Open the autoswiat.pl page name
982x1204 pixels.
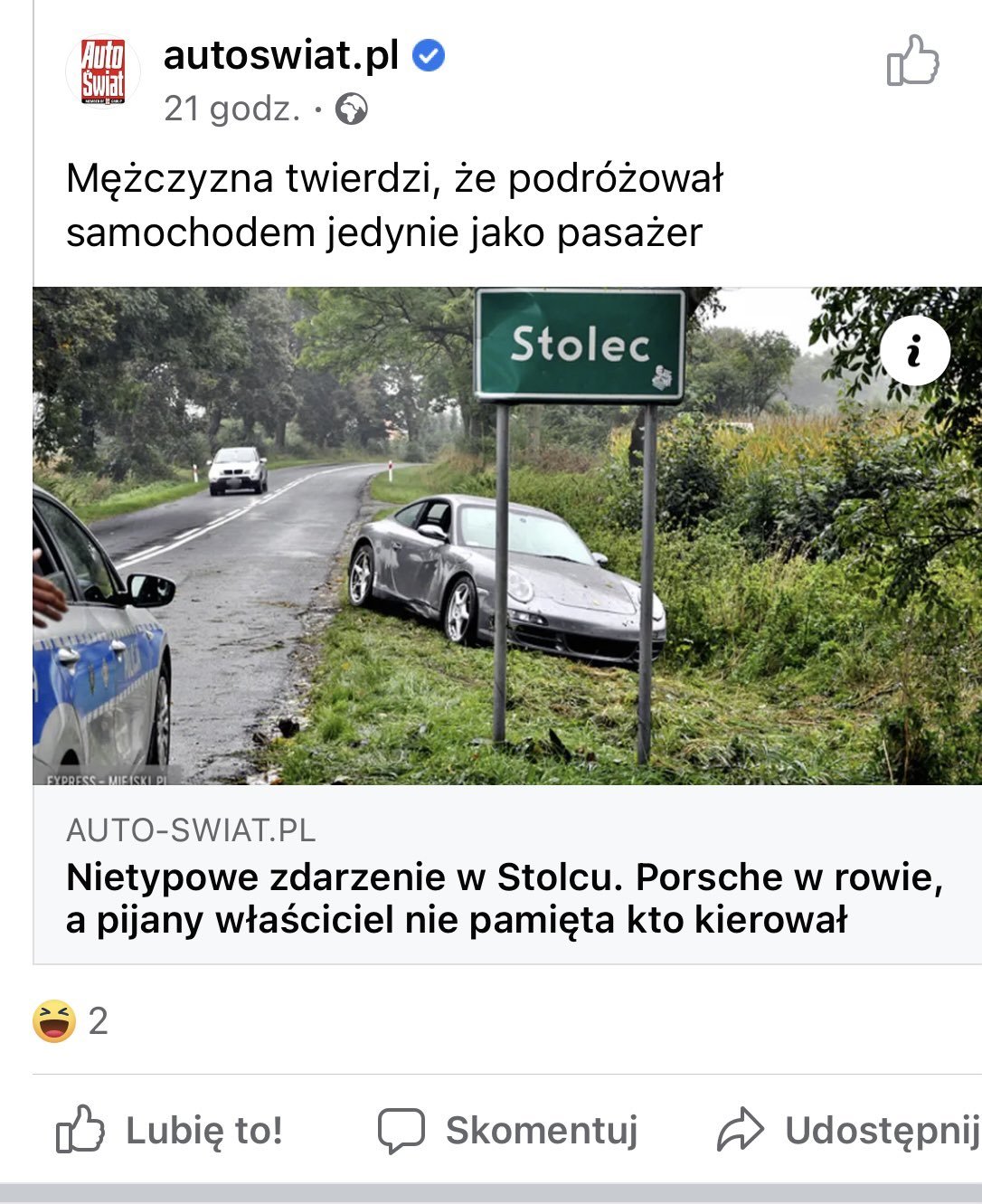[x=281, y=56]
